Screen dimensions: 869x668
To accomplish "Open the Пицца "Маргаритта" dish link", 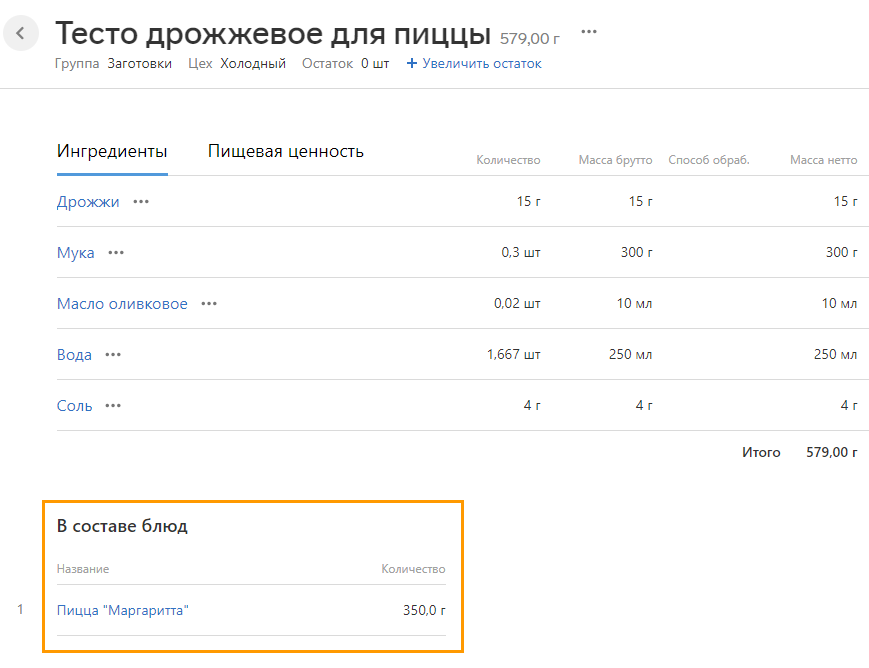I will [x=122, y=610].
